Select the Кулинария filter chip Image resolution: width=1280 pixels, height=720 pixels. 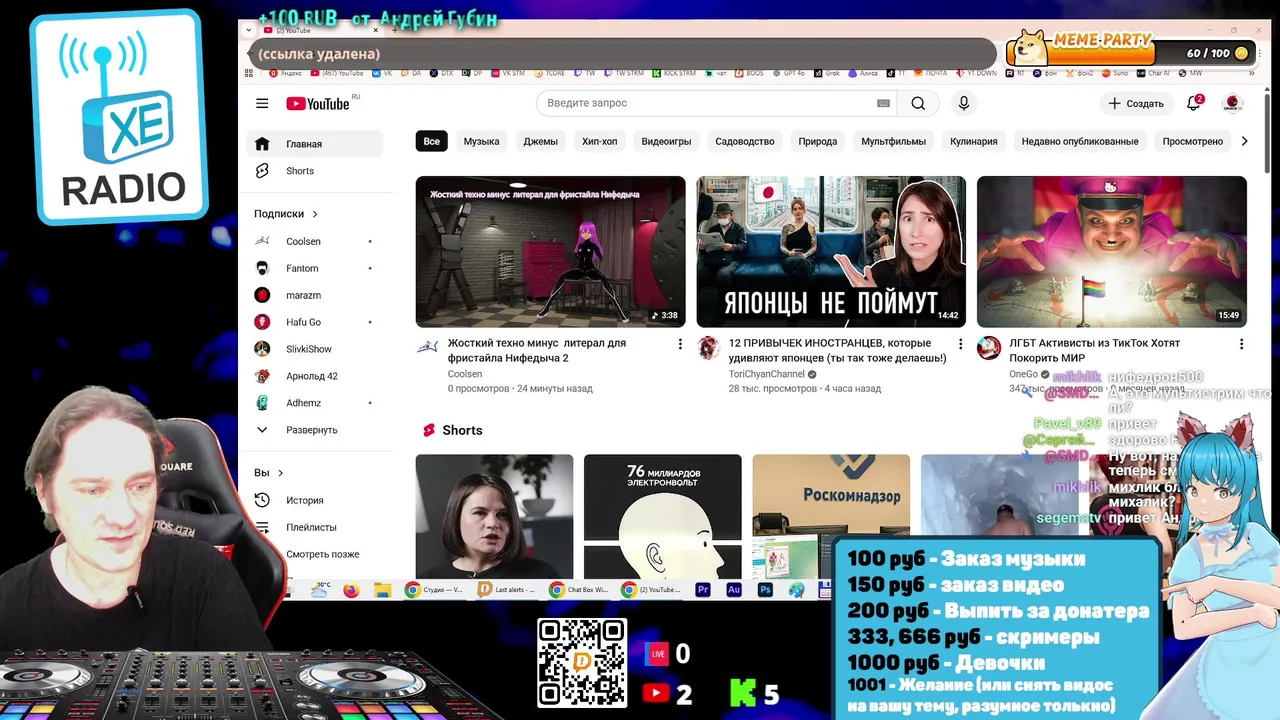coord(974,142)
